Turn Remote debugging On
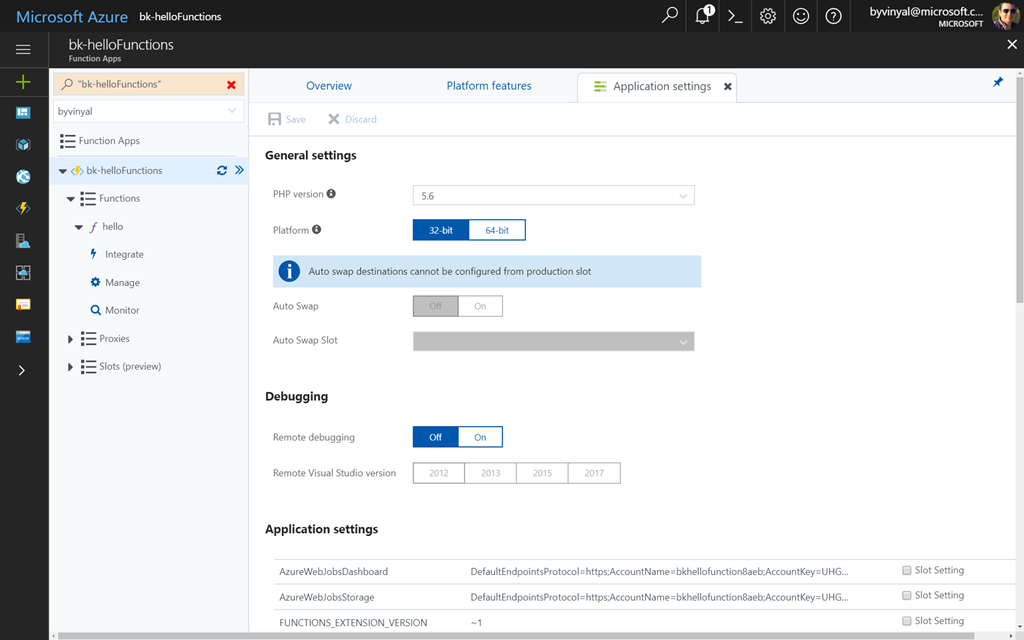Image resolution: width=1024 pixels, height=640 pixels. click(480, 437)
